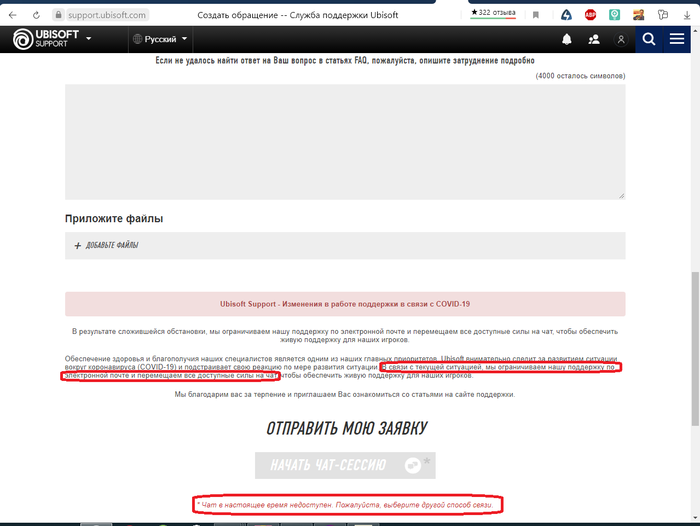Image resolution: width=700 pixels, height=526 pixels.
Task: Open the hamburger menu
Action: (677, 39)
